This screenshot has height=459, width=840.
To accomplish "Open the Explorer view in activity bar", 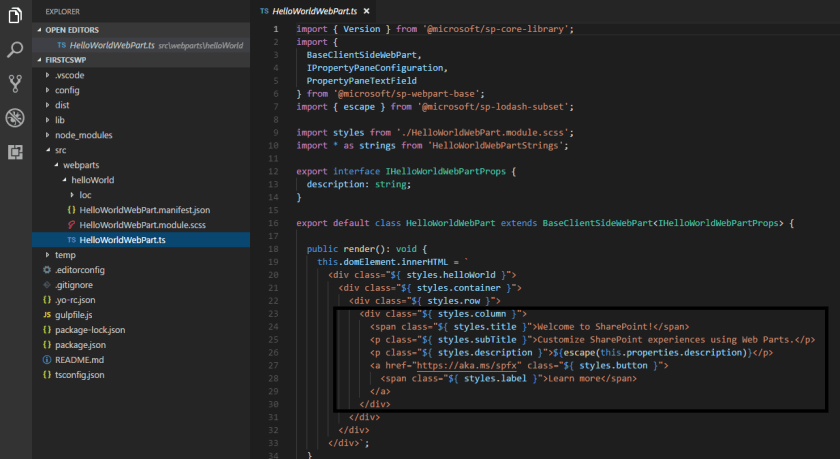I will point(15,15).
